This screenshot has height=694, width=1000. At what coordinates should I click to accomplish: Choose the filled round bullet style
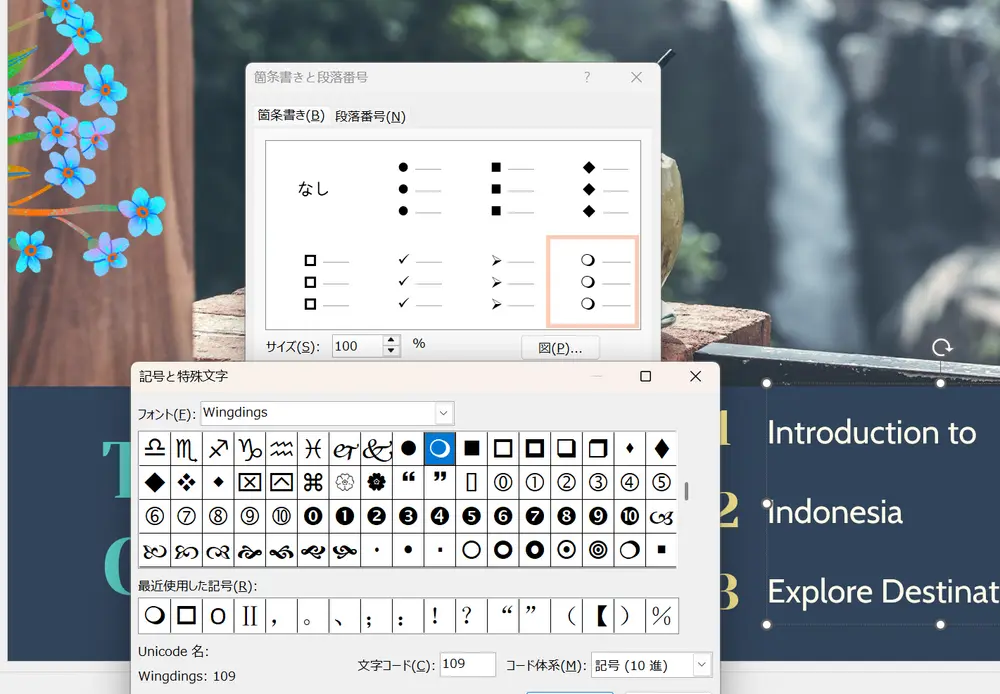pyautogui.click(x=419, y=189)
